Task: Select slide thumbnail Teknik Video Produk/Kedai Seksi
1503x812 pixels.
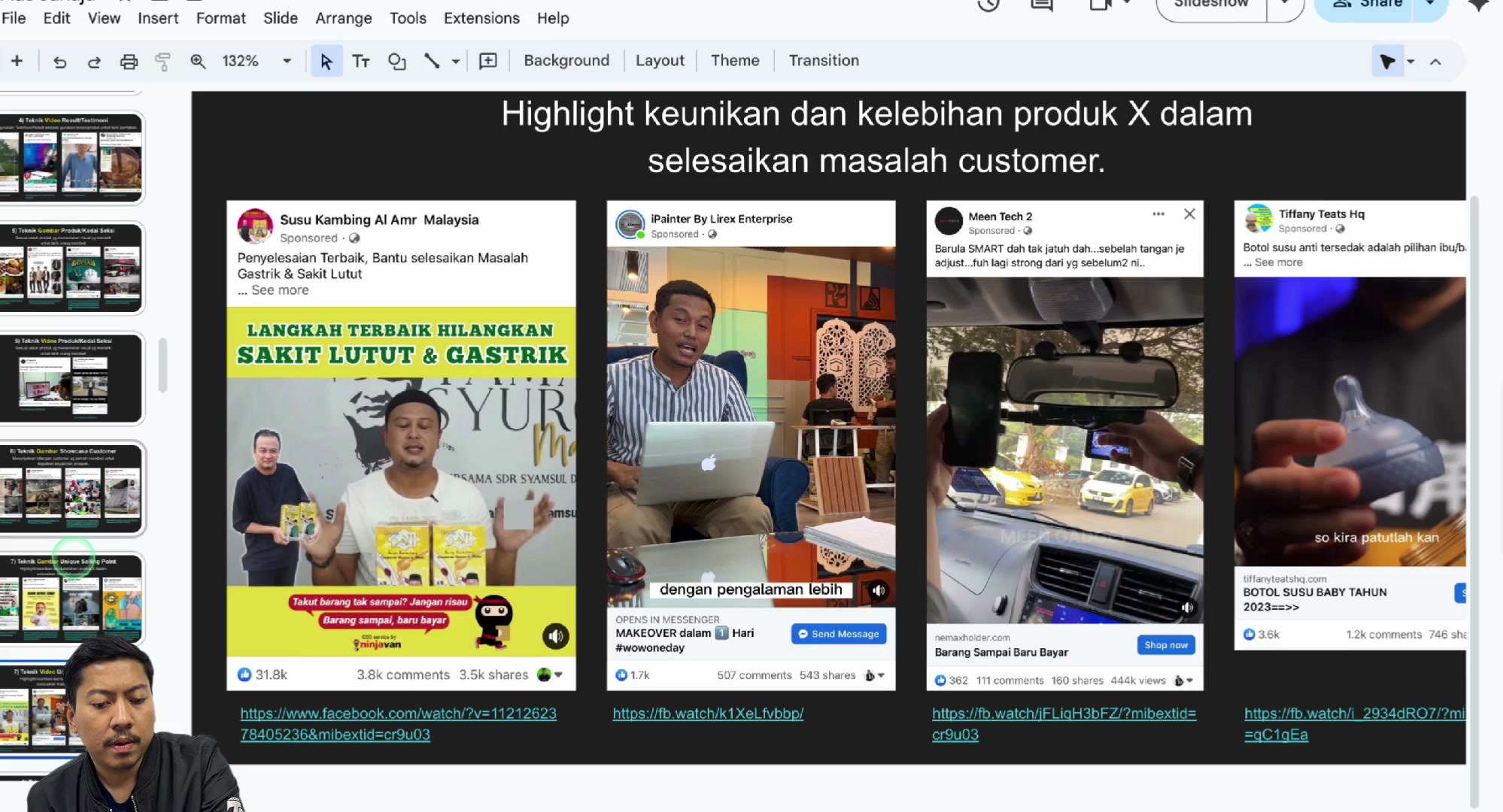Action: 71,378
